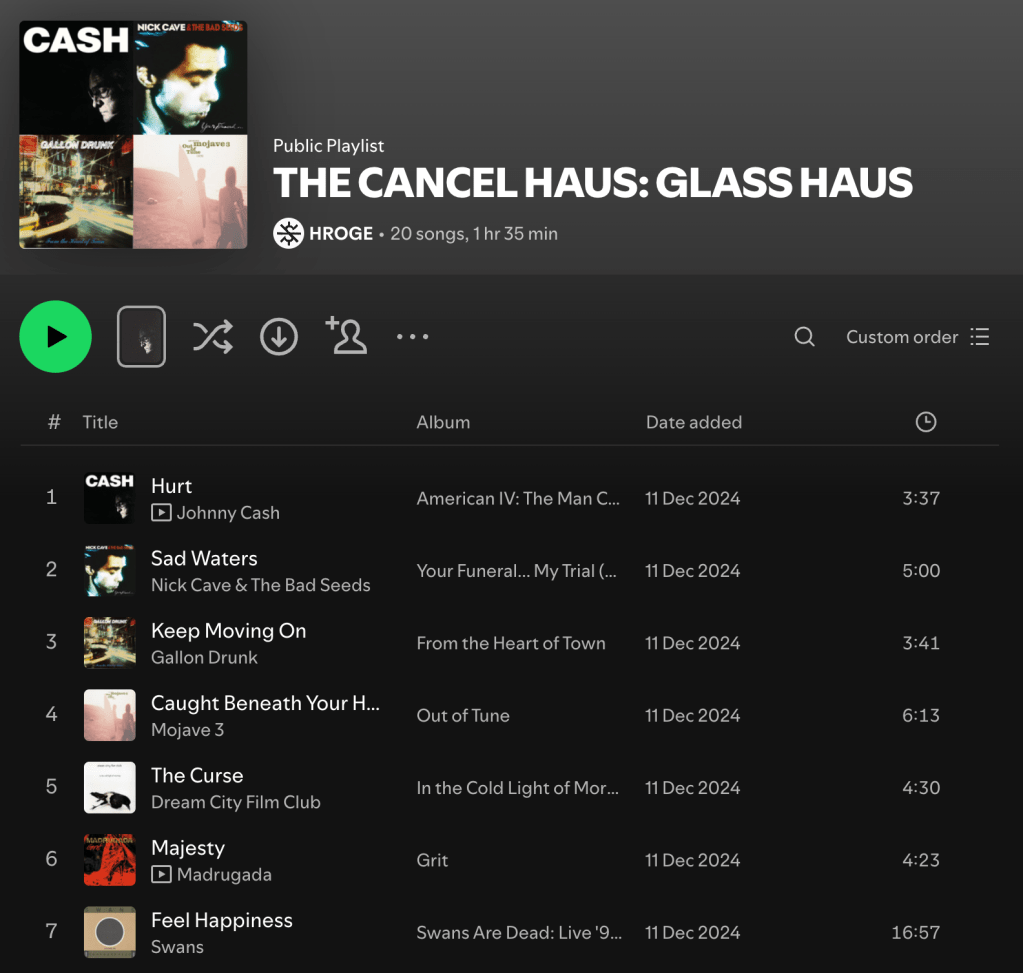
Task: Click the preview thumbnail next to play button
Action: tap(142, 337)
